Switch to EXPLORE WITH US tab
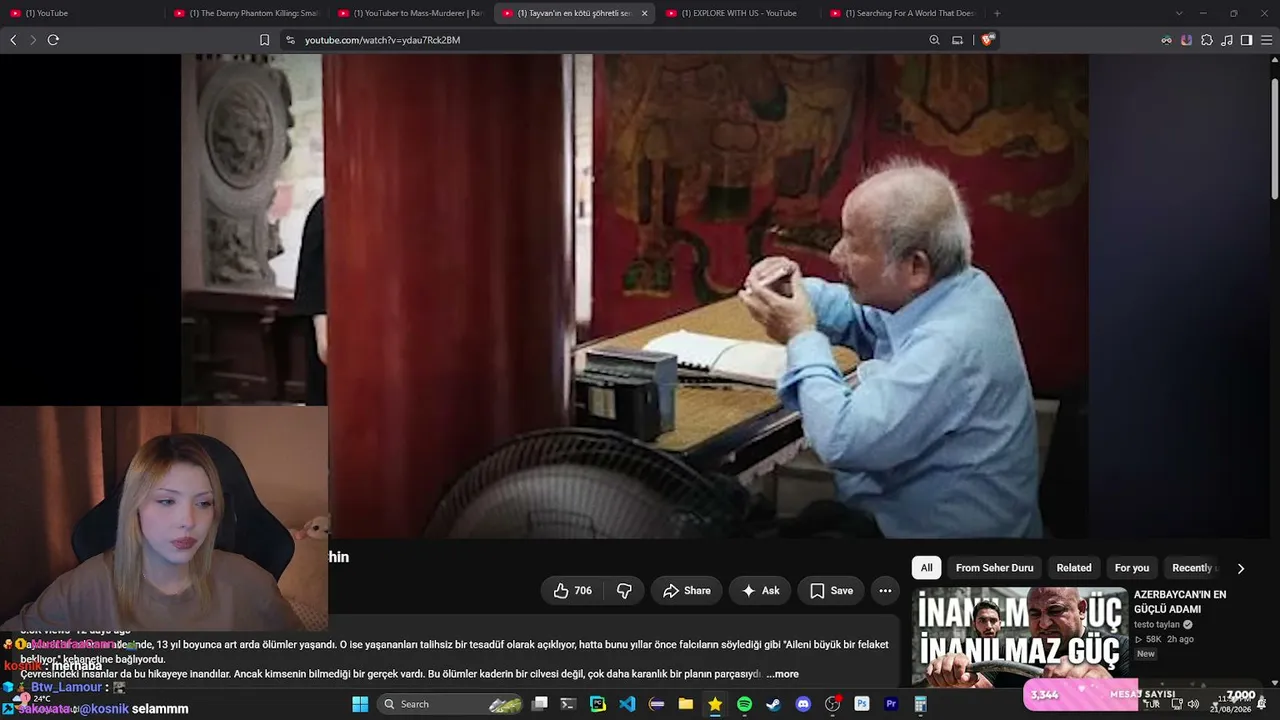 tap(738, 13)
